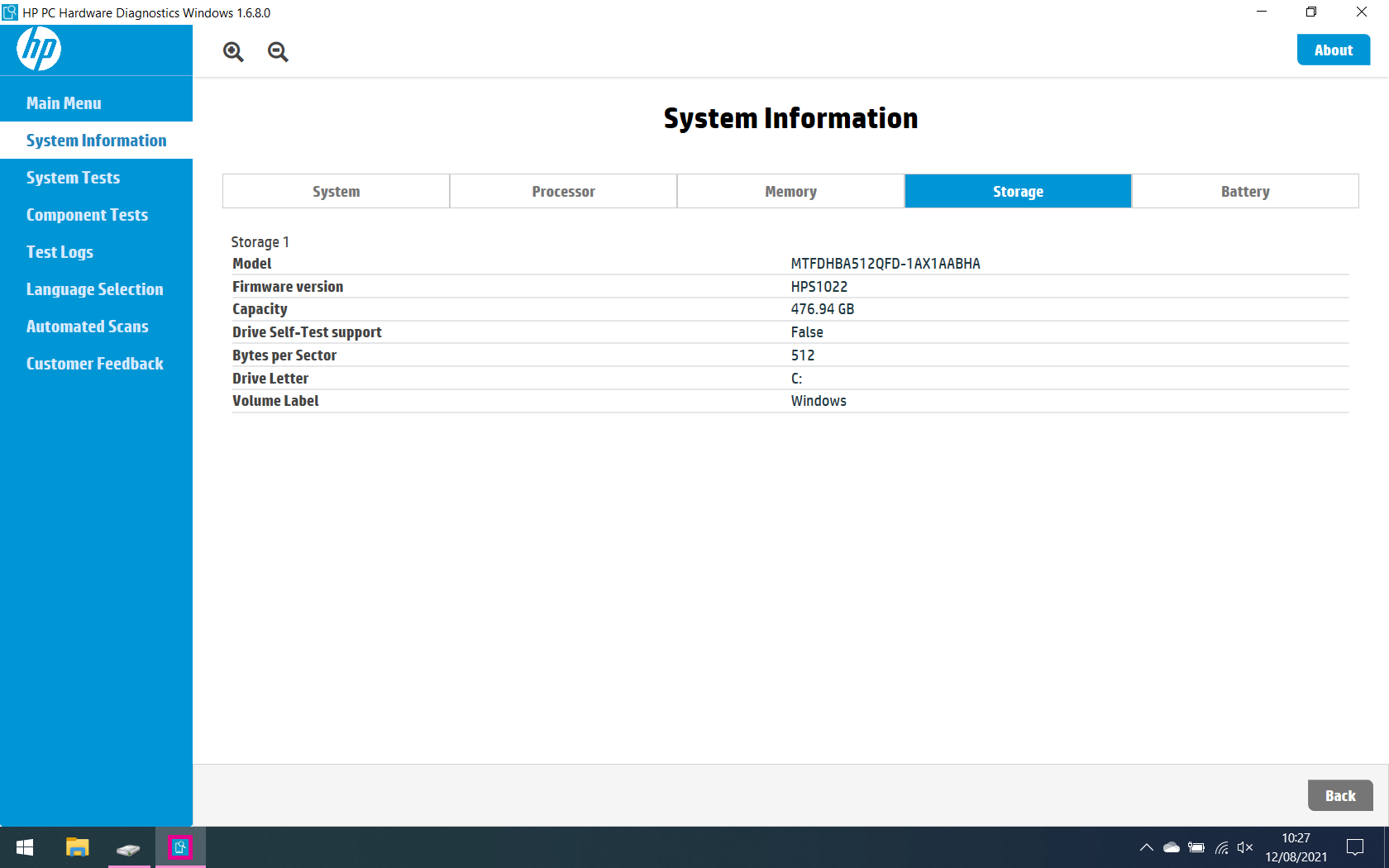Click the model value MTFDHBA512QFD-1AX1AABHA

pyautogui.click(x=885, y=264)
